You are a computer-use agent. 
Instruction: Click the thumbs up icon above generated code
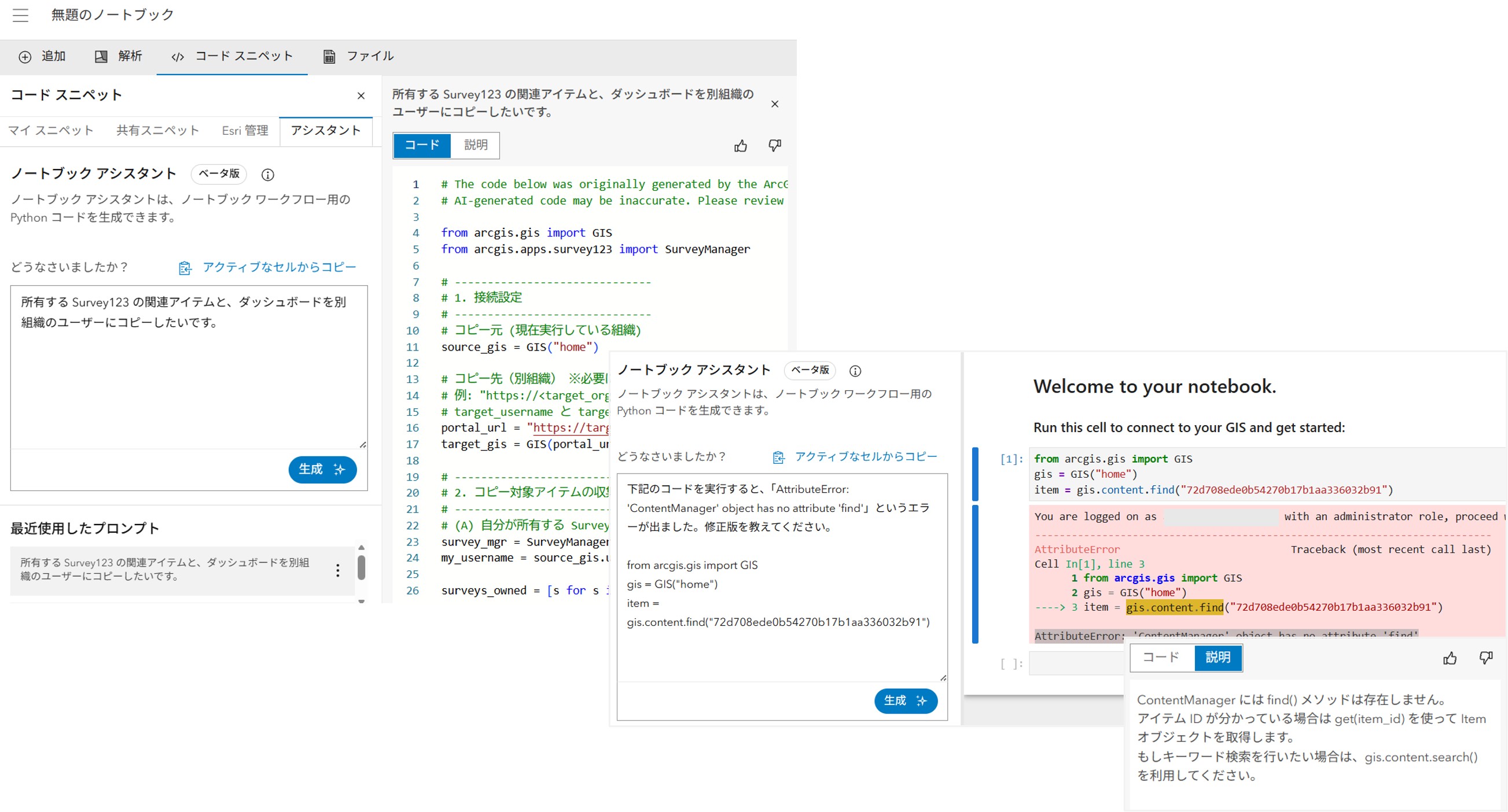pyautogui.click(x=741, y=146)
